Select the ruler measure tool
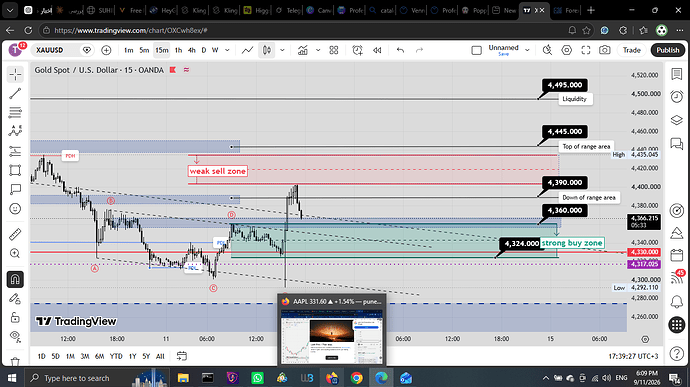 pyautogui.click(x=15, y=234)
